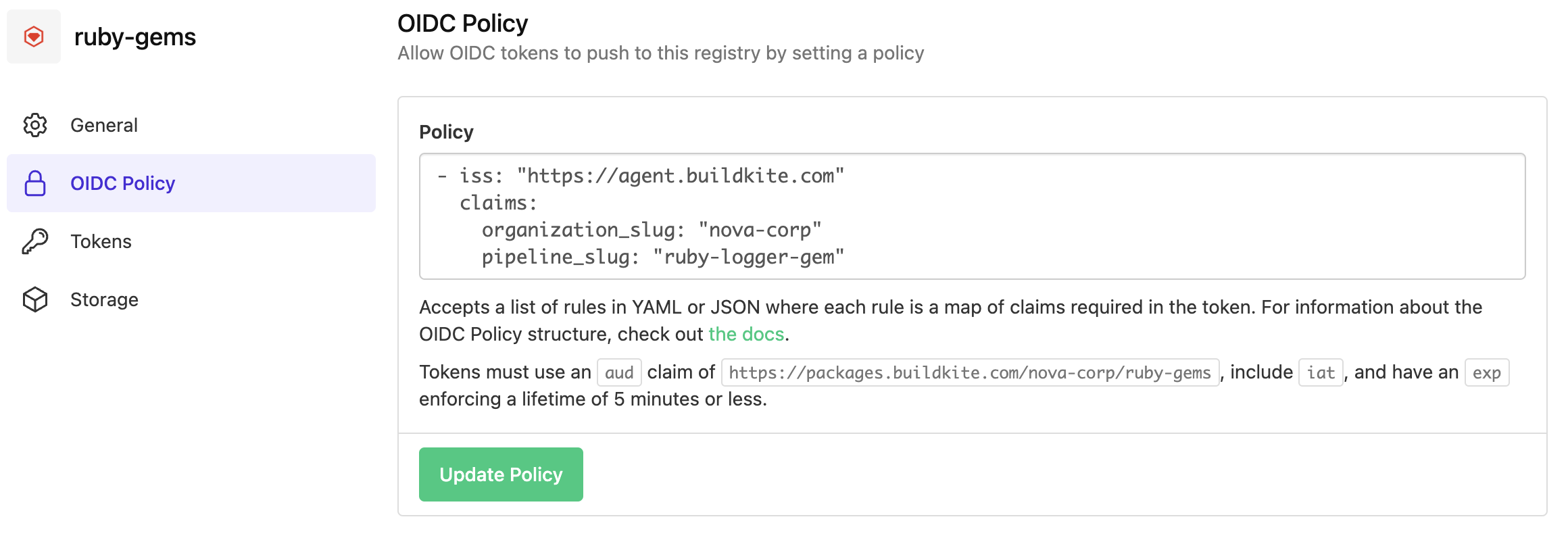Click the box icon beside Storage
The height and width of the screenshot is (538, 1568).
point(35,299)
